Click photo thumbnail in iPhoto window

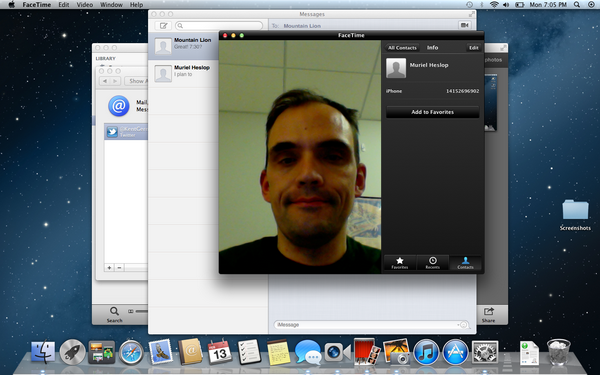click(491, 103)
